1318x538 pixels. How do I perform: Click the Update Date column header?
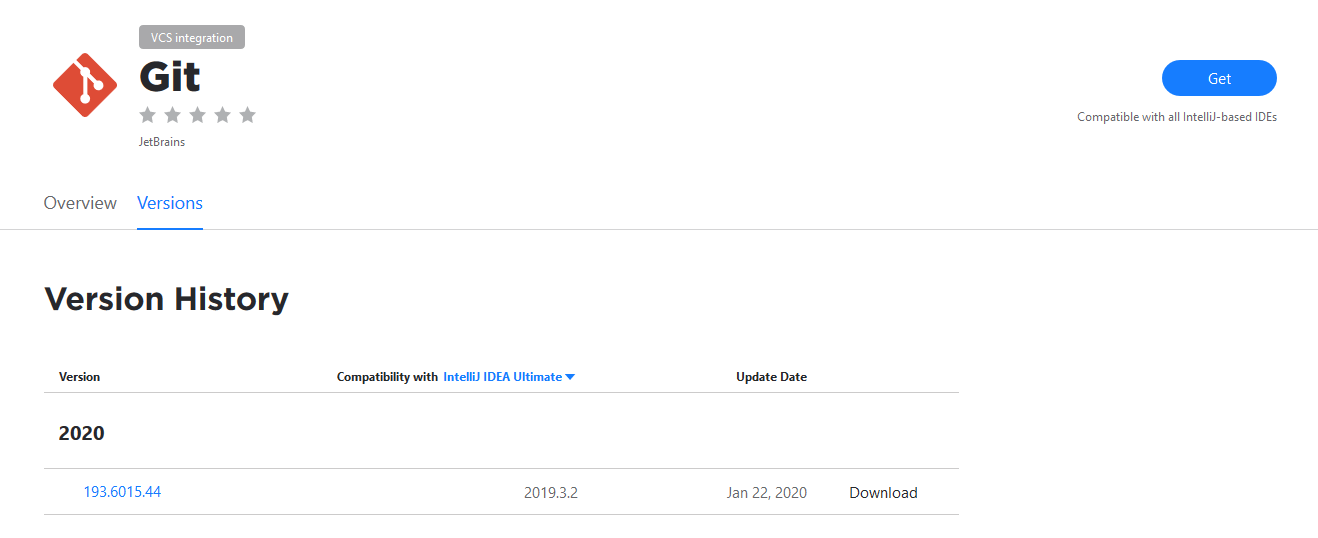(x=771, y=377)
